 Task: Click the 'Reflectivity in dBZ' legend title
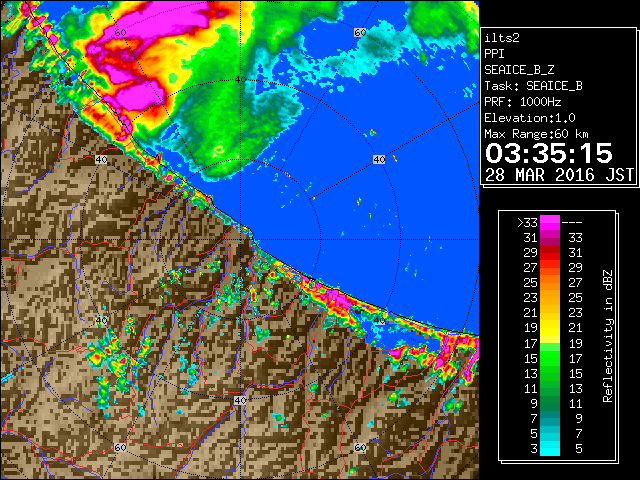[x=608, y=336]
